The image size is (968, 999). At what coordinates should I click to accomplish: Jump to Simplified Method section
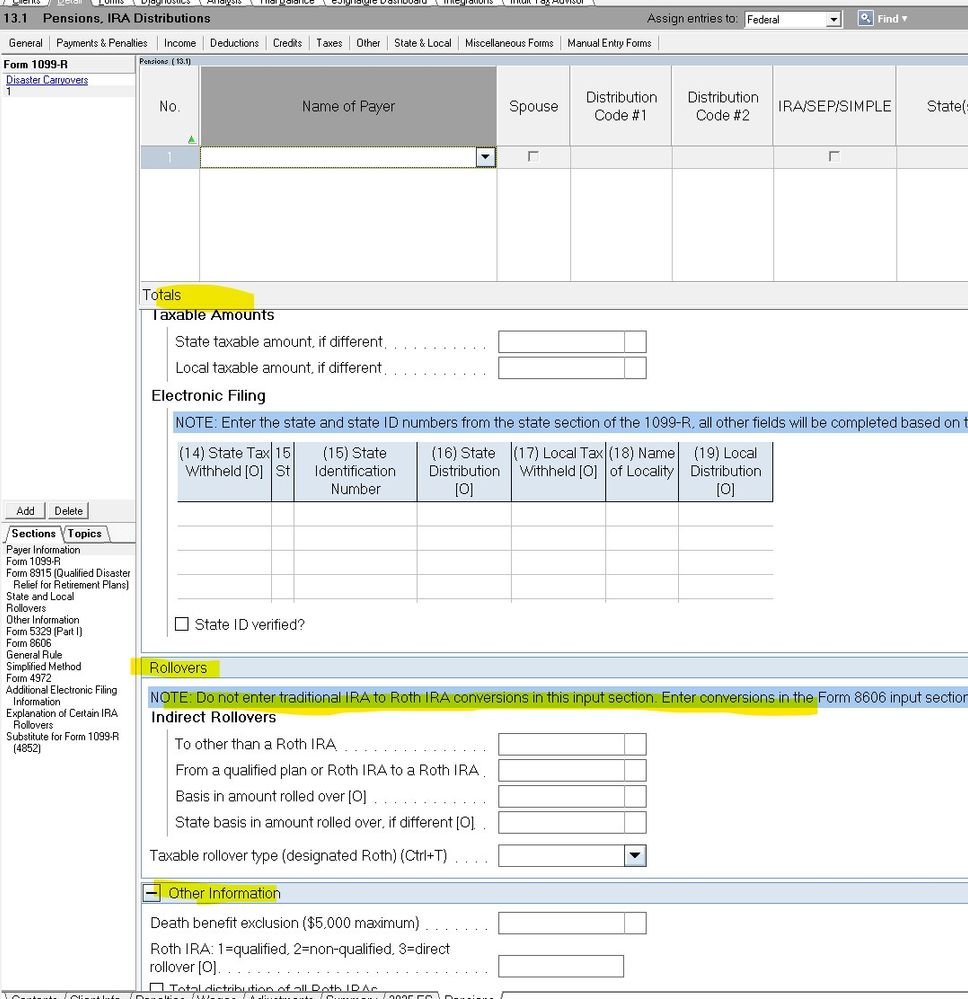pos(43,666)
